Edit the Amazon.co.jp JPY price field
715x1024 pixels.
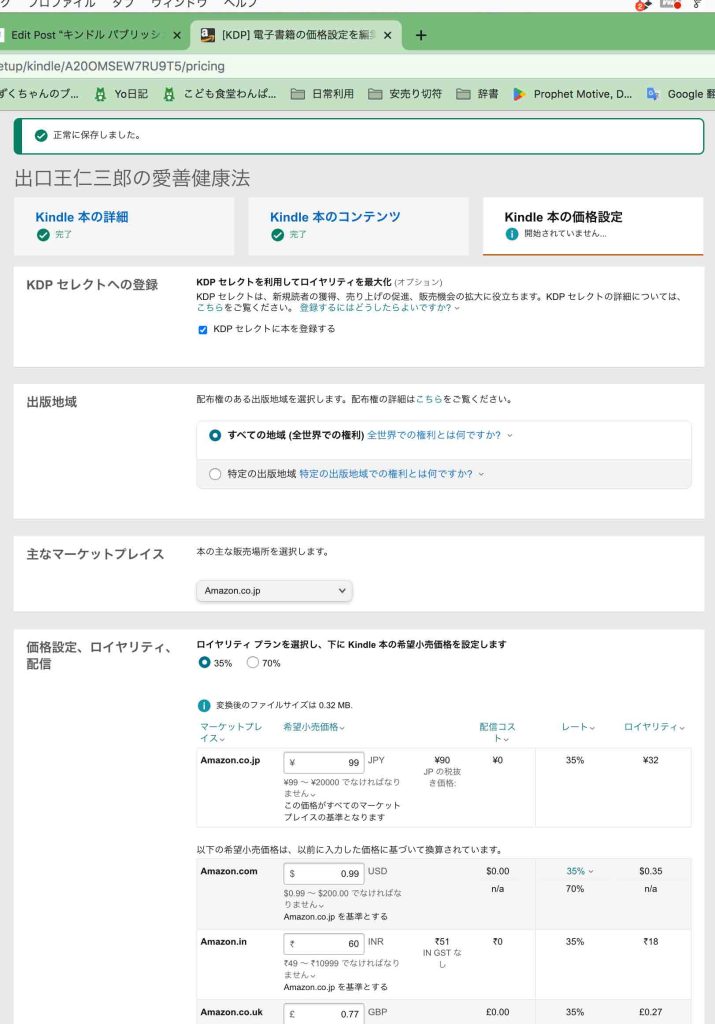click(x=324, y=762)
